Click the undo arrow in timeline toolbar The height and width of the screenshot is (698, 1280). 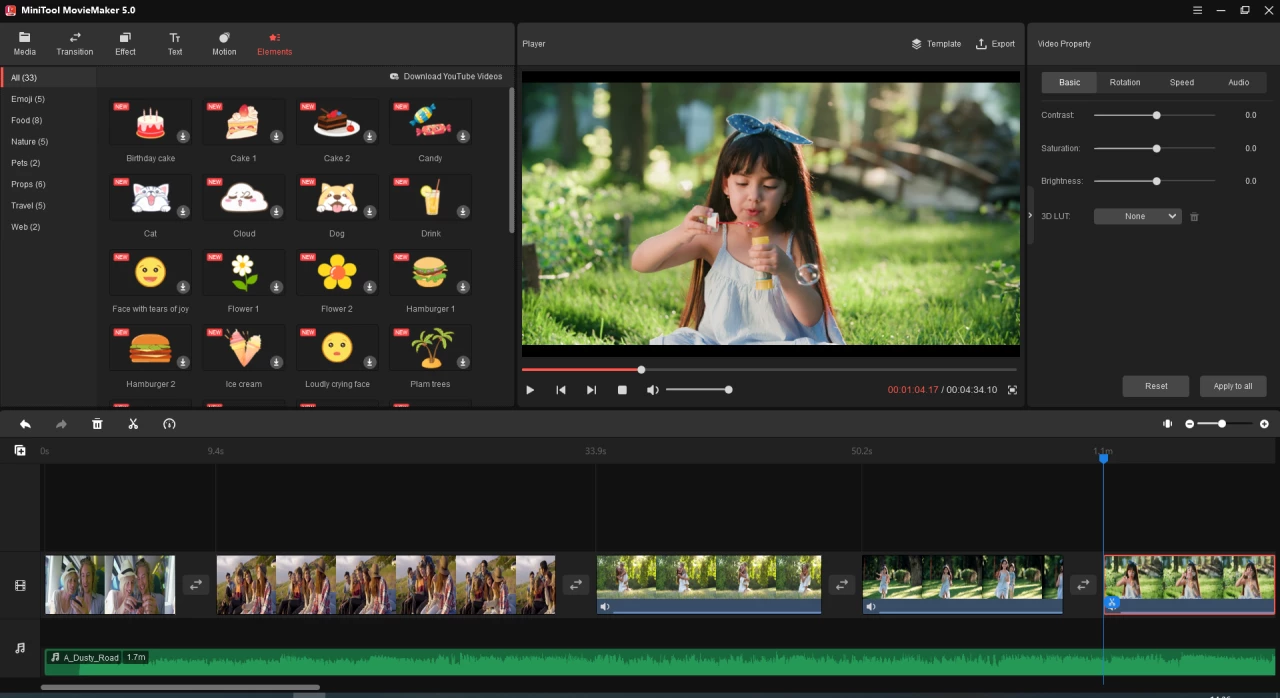pyautogui.click(x=25, y=424)
